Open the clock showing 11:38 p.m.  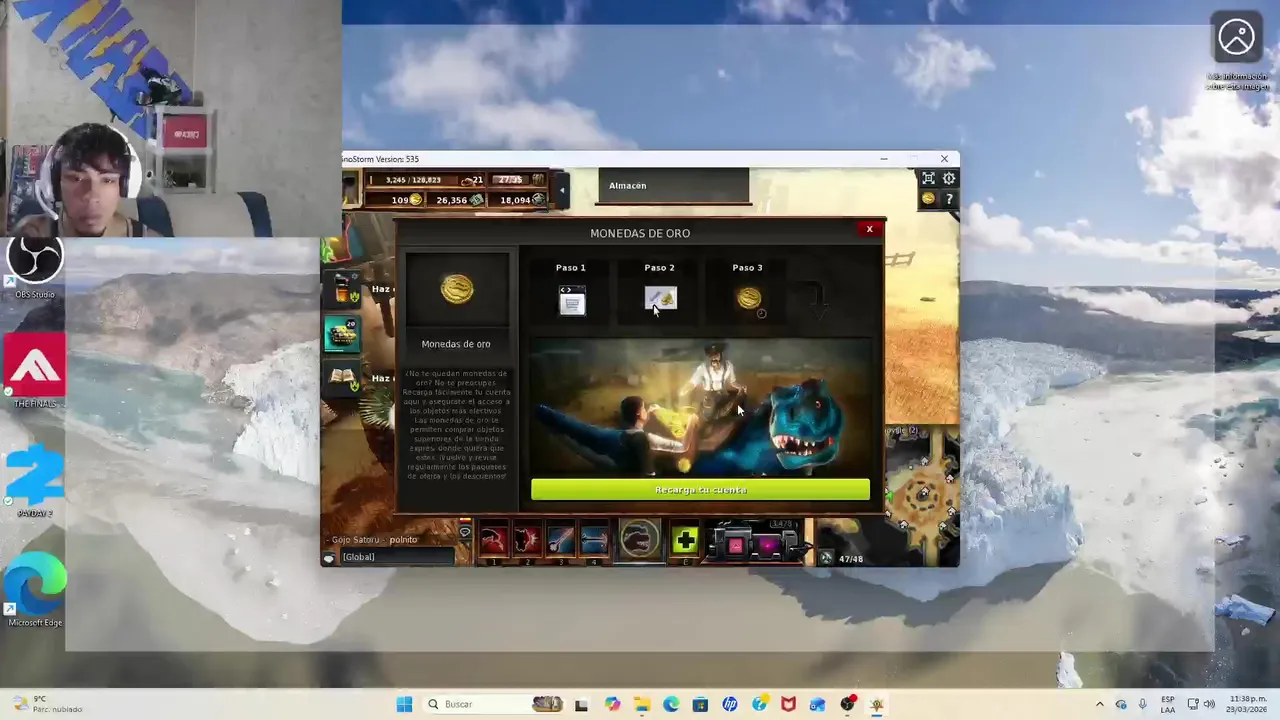[x=1249, y=704]
